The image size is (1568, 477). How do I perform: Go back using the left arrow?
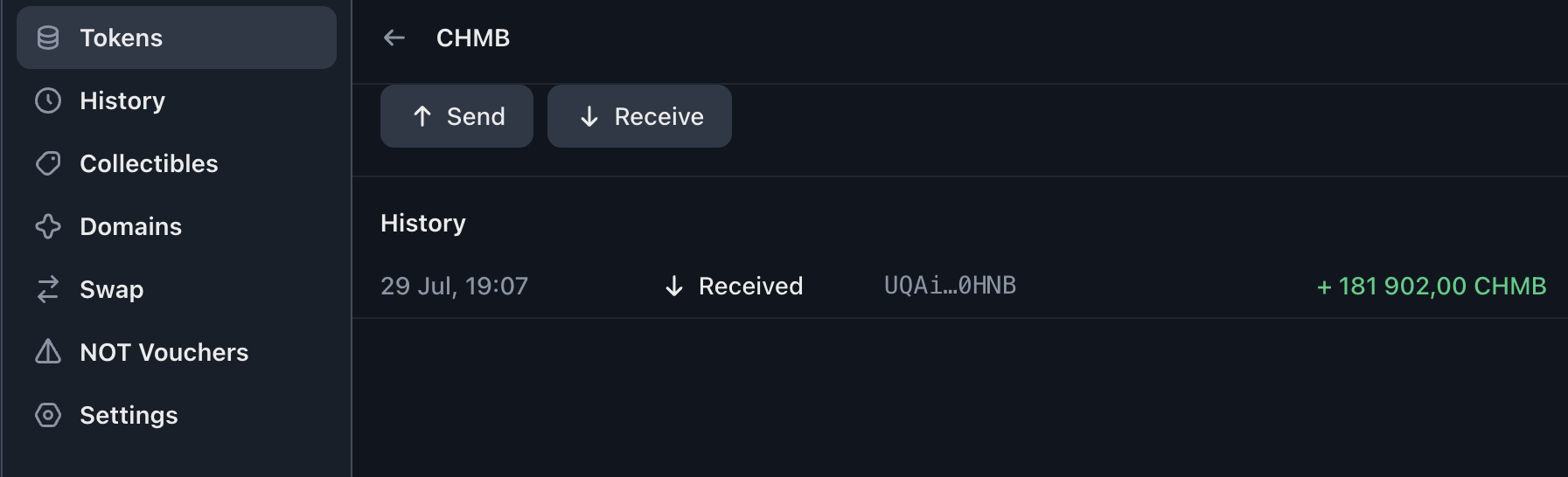(x=394, y=38)
